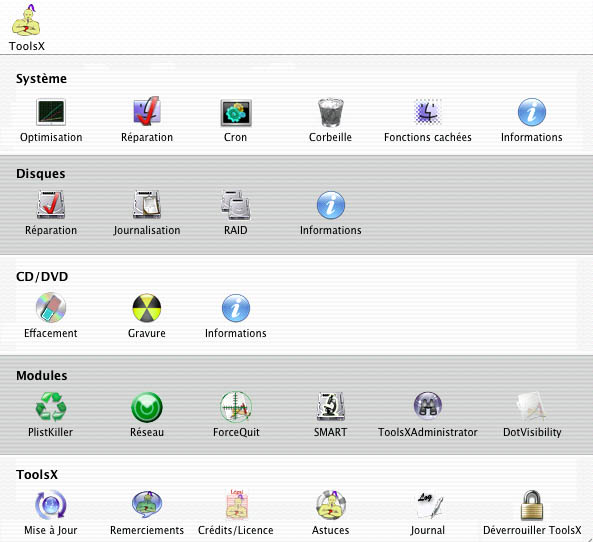Click the Déverrouiller ToolsX padlock

click(x=532, y=505)
